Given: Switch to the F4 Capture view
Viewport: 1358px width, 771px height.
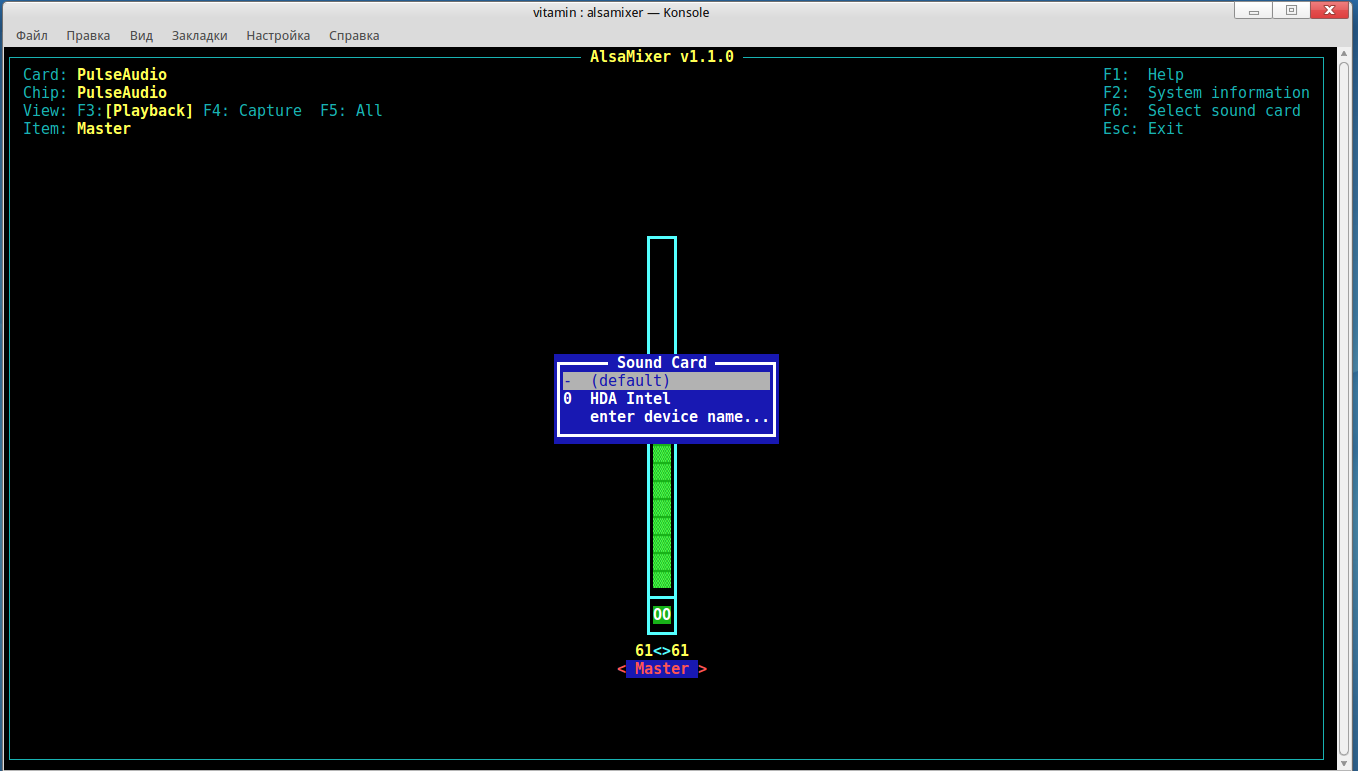Looking at the screenshot, I should (252, 111).
